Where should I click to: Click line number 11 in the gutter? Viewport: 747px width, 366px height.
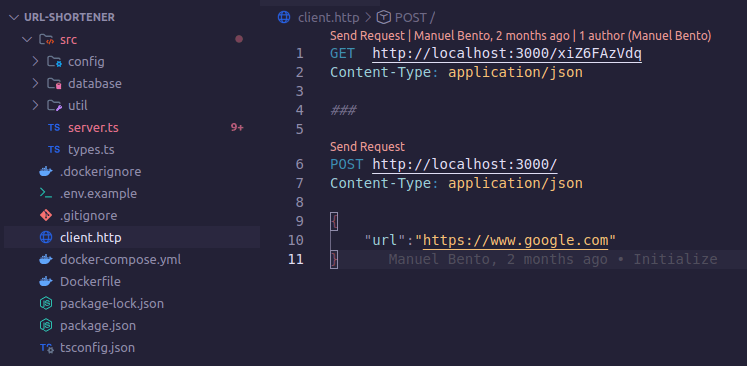(295, 259)
